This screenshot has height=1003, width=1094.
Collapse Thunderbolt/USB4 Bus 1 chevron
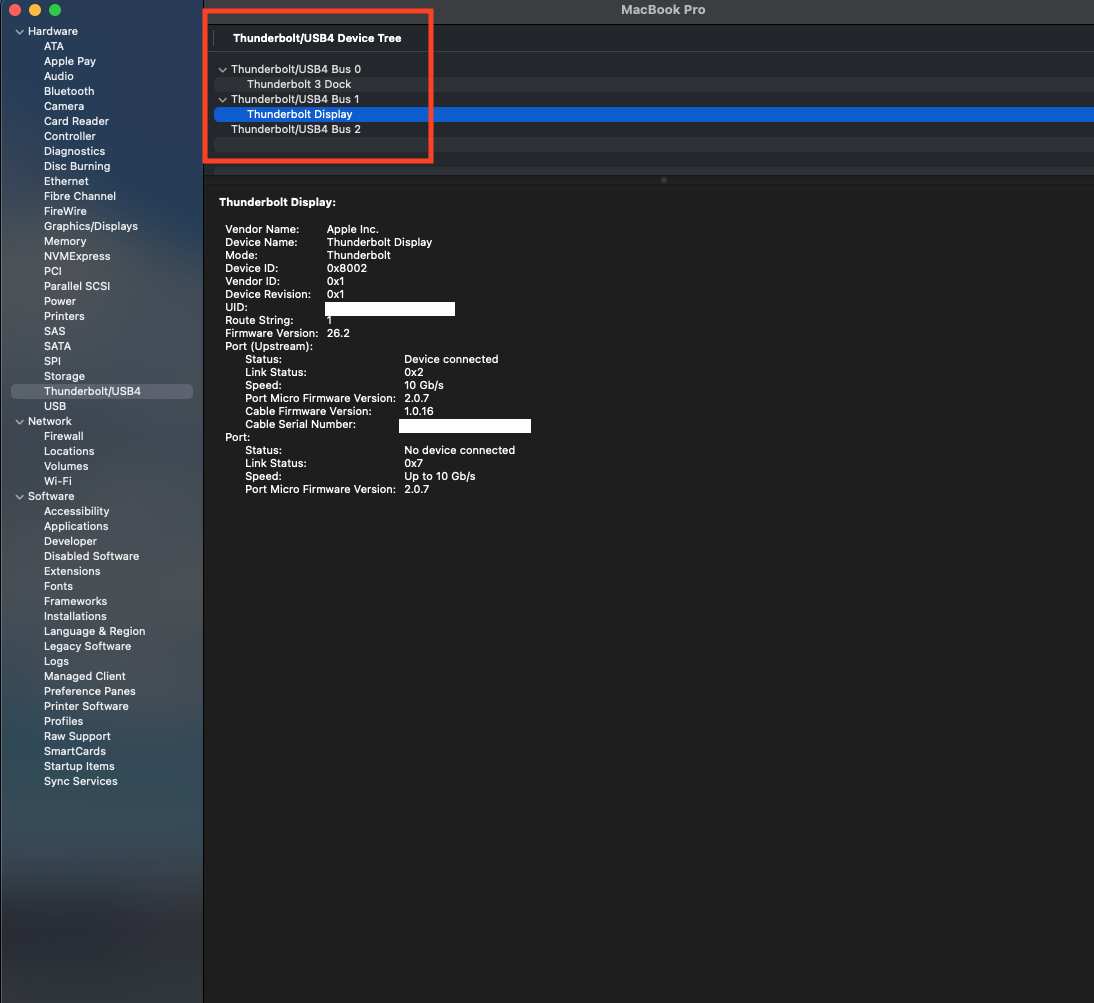point(223,99)
